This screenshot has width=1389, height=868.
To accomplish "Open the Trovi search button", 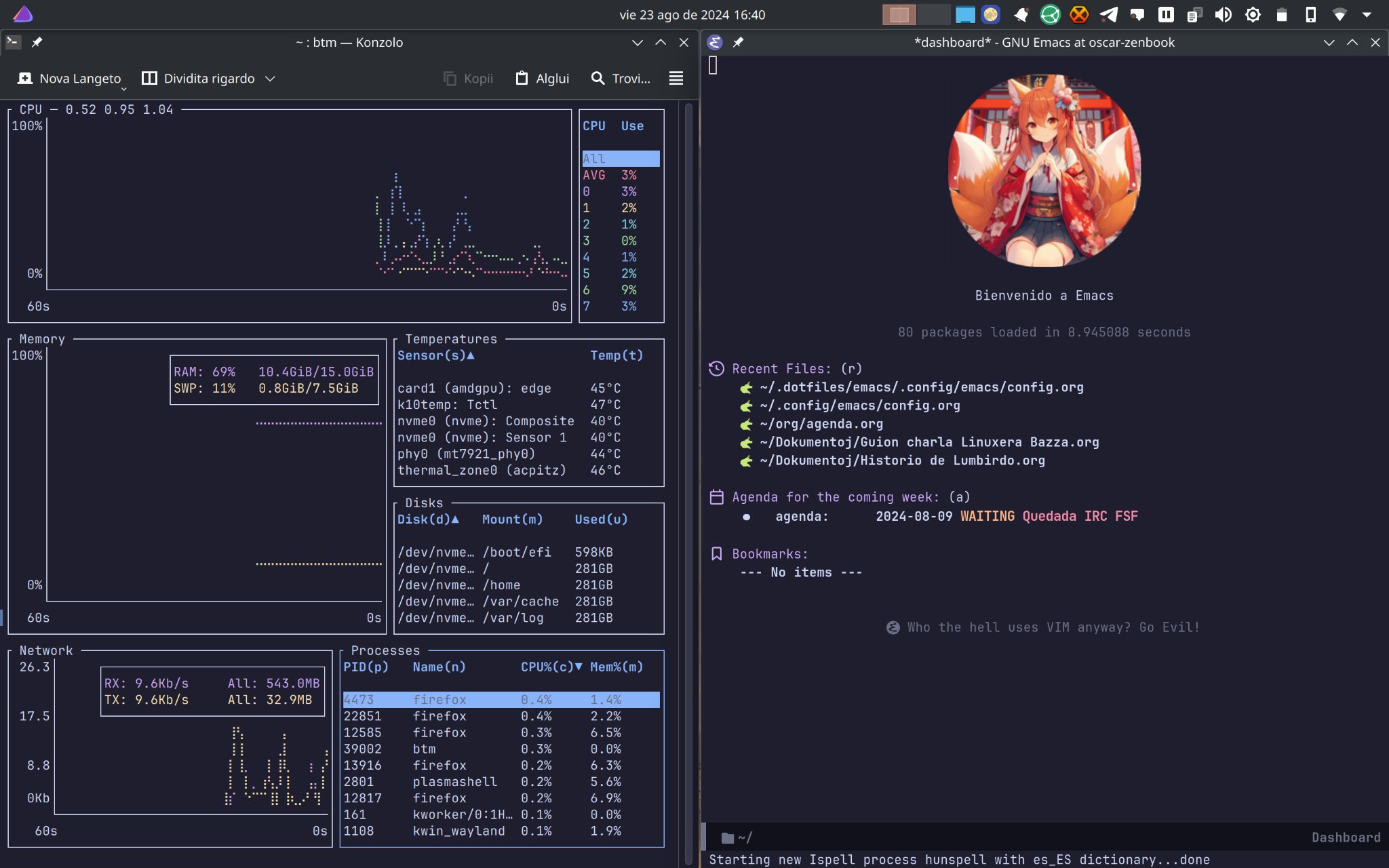I will click(x=621, y=79).
